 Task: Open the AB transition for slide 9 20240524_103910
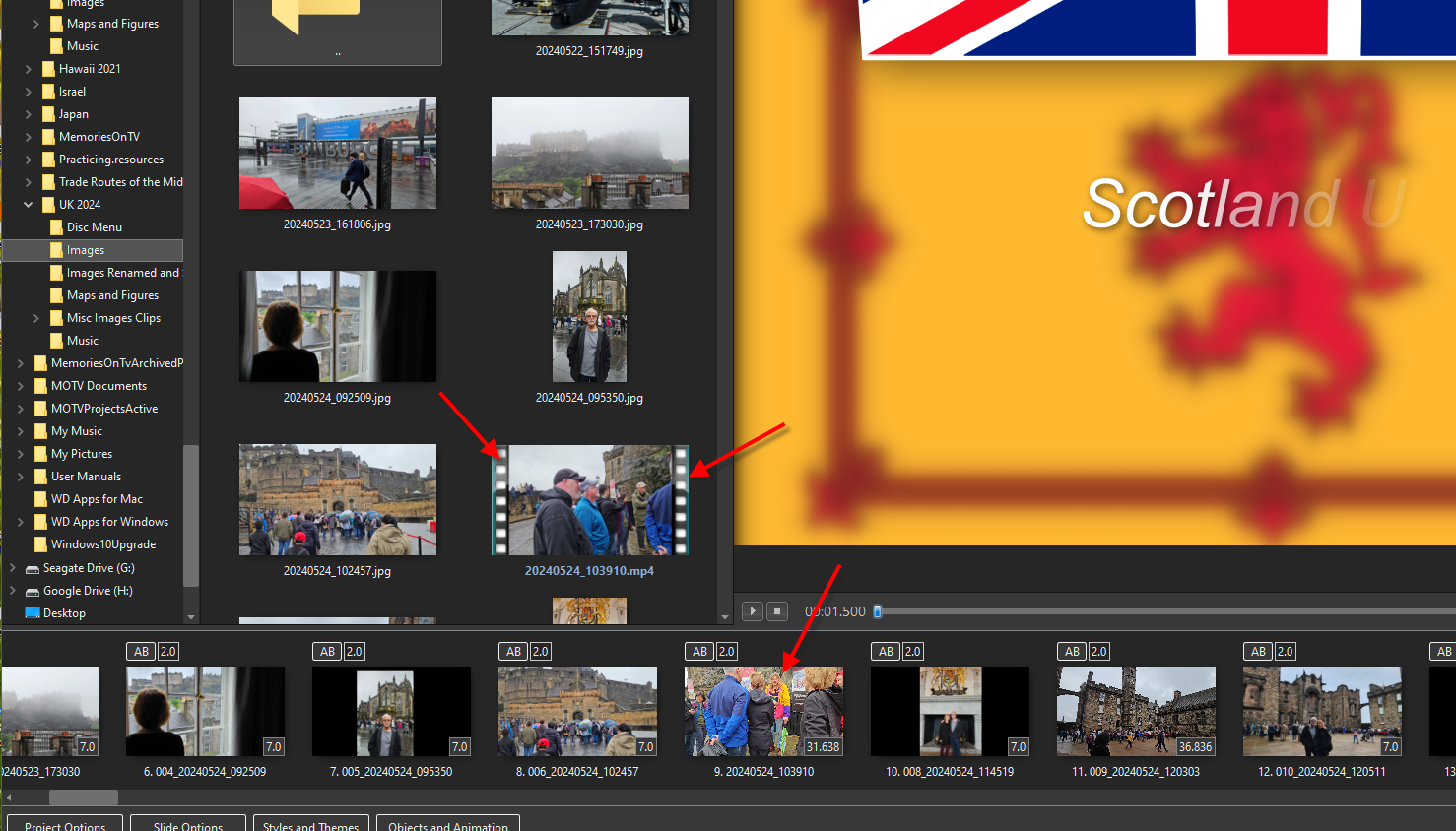click(x=699, y=652)
